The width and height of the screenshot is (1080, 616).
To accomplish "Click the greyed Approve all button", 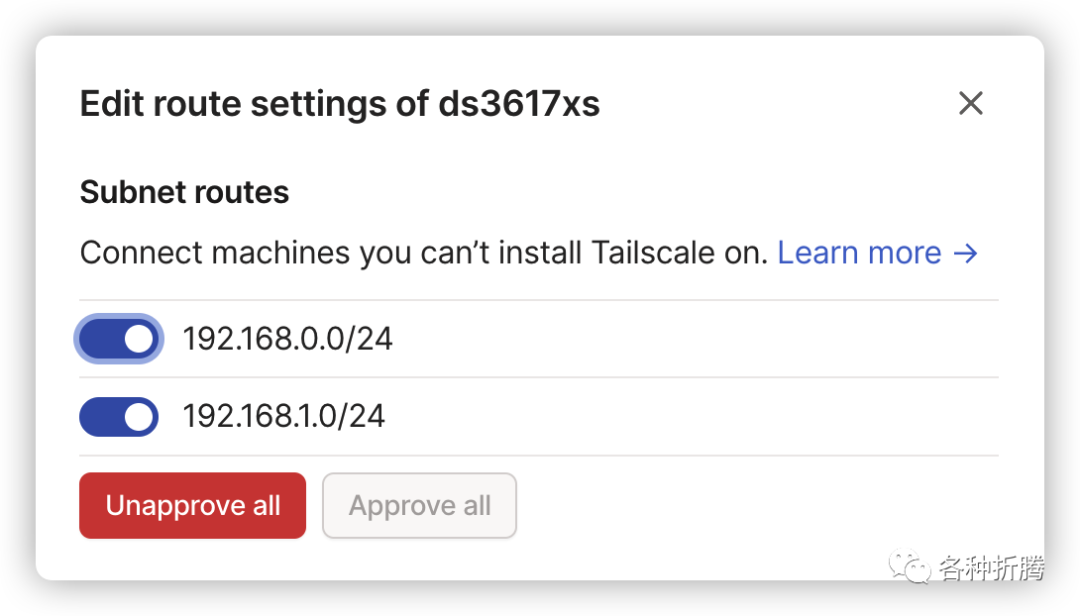I will (x=419, y=505).
